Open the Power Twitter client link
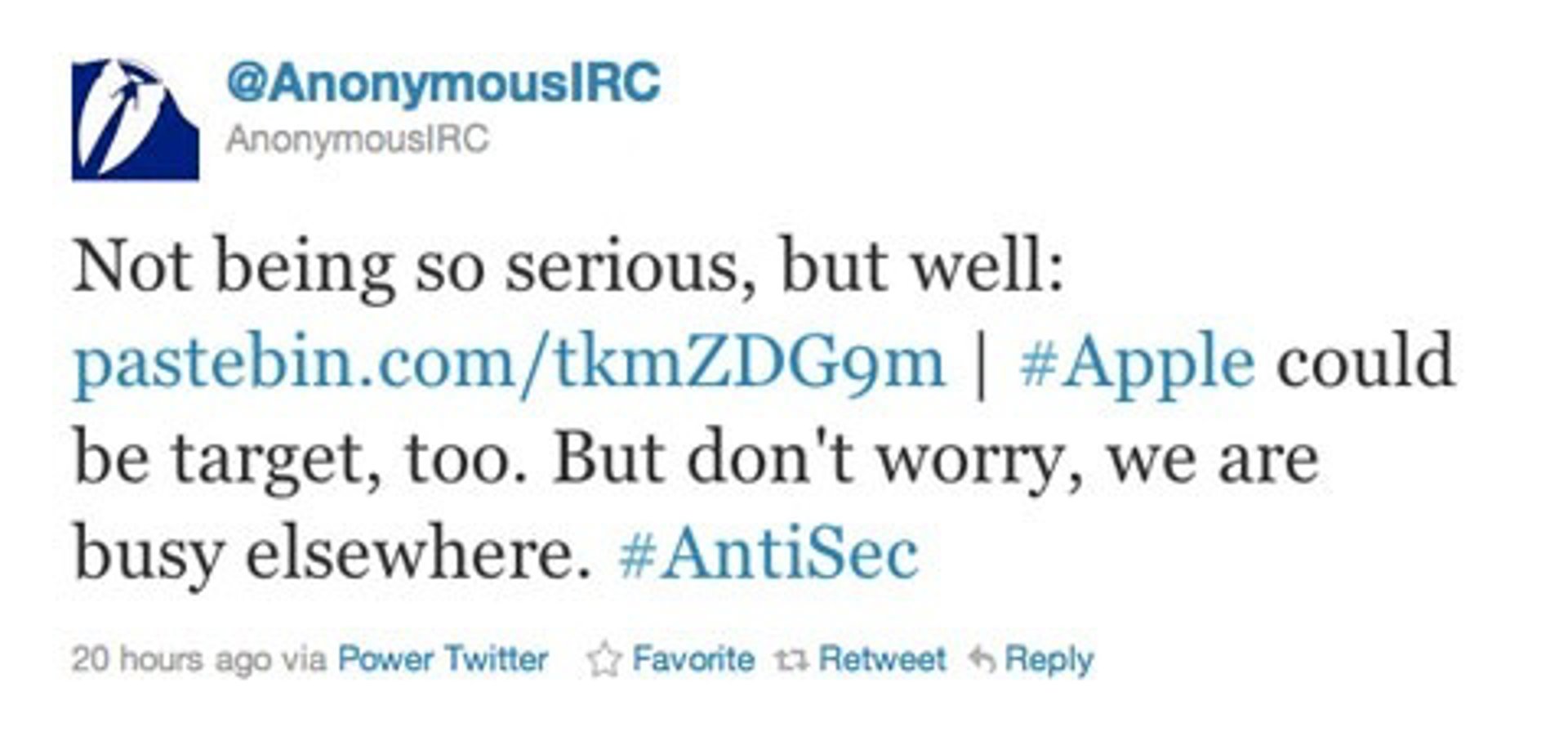The image size is (1568, 732). [x=443, y=660]
